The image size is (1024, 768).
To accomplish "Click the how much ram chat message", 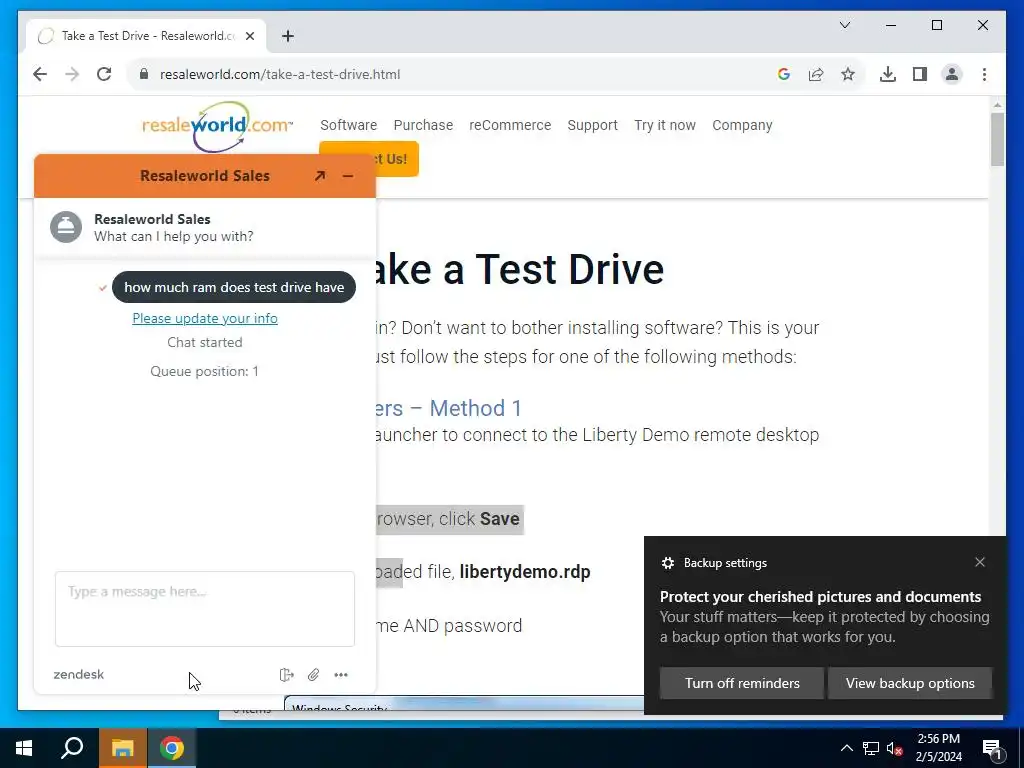I will (x=234, y=287).
